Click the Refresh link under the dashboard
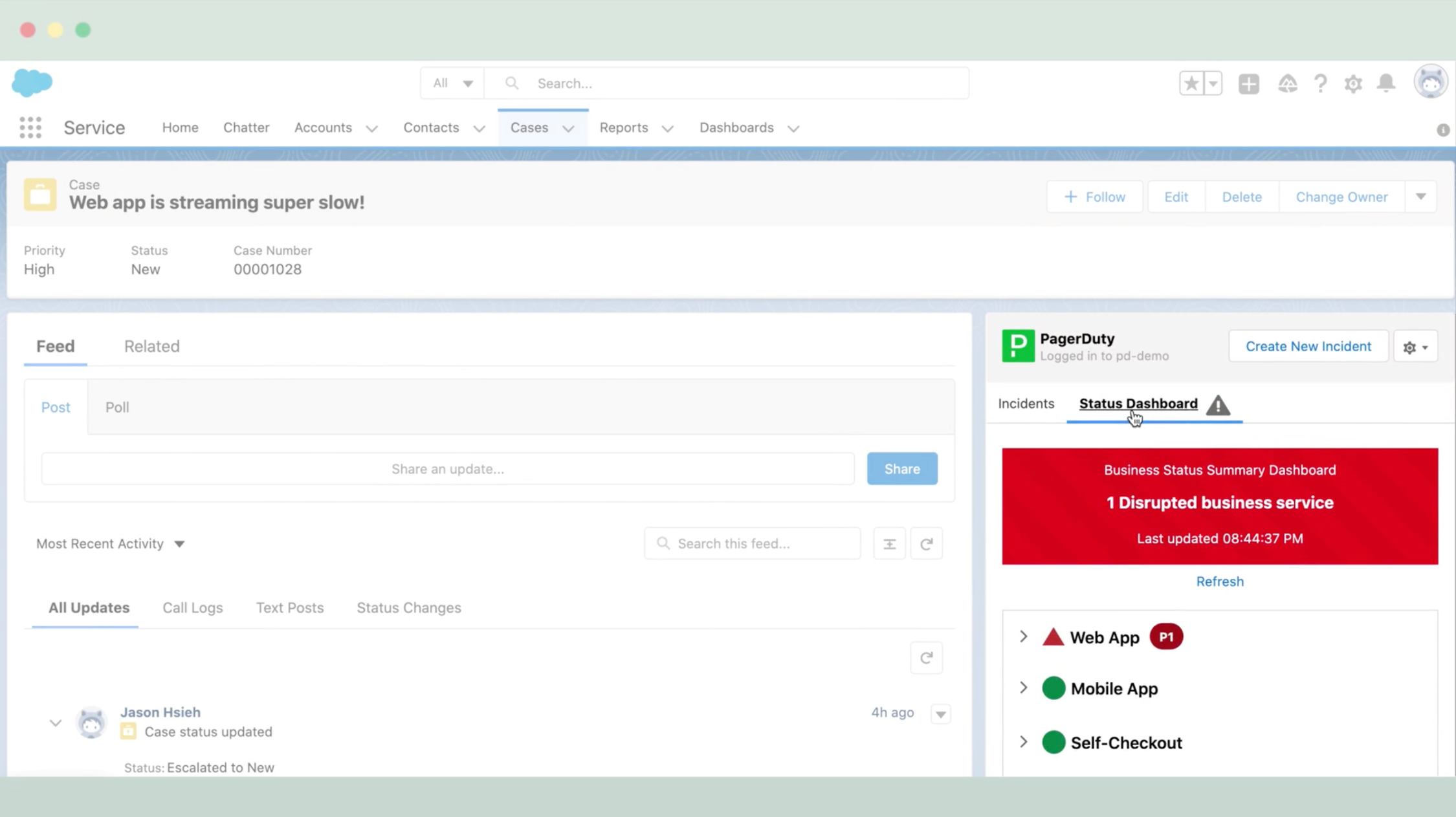This screenshot has height=817, width=1456. [1219, 581]
